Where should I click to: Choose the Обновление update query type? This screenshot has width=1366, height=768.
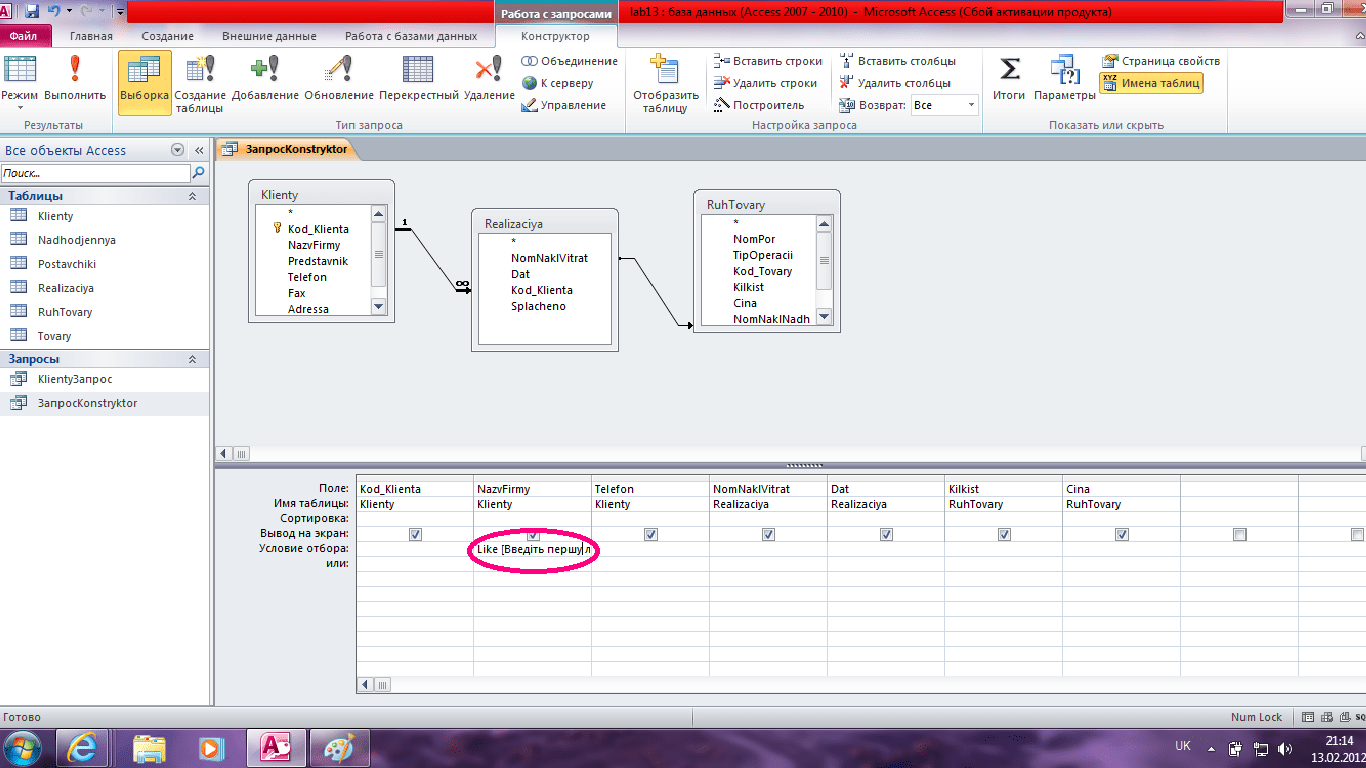click(x=339, y=80)
